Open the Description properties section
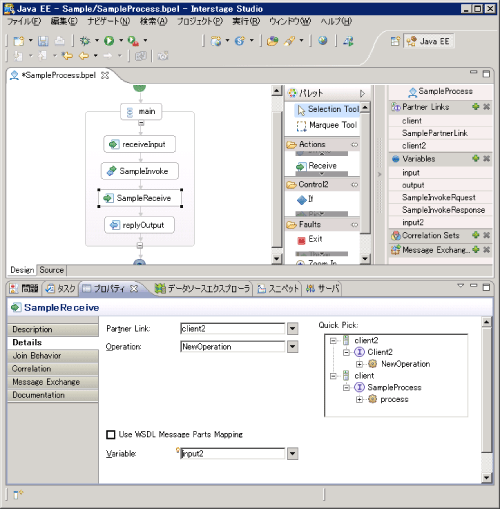The width and height of the screenshot is (500, 509). click(53, 329)
